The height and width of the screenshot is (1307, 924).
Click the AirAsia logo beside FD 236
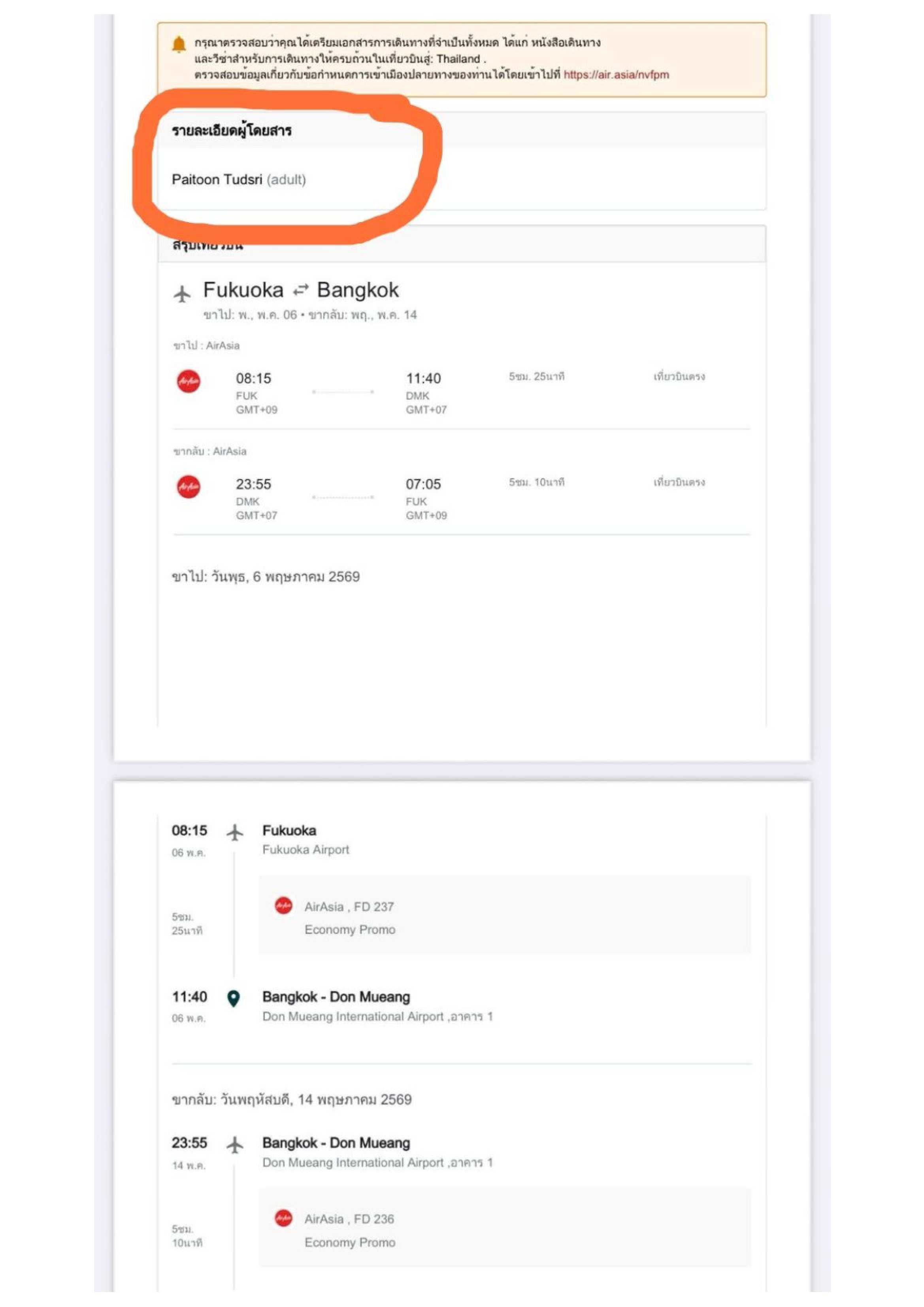coord(283,1218)
